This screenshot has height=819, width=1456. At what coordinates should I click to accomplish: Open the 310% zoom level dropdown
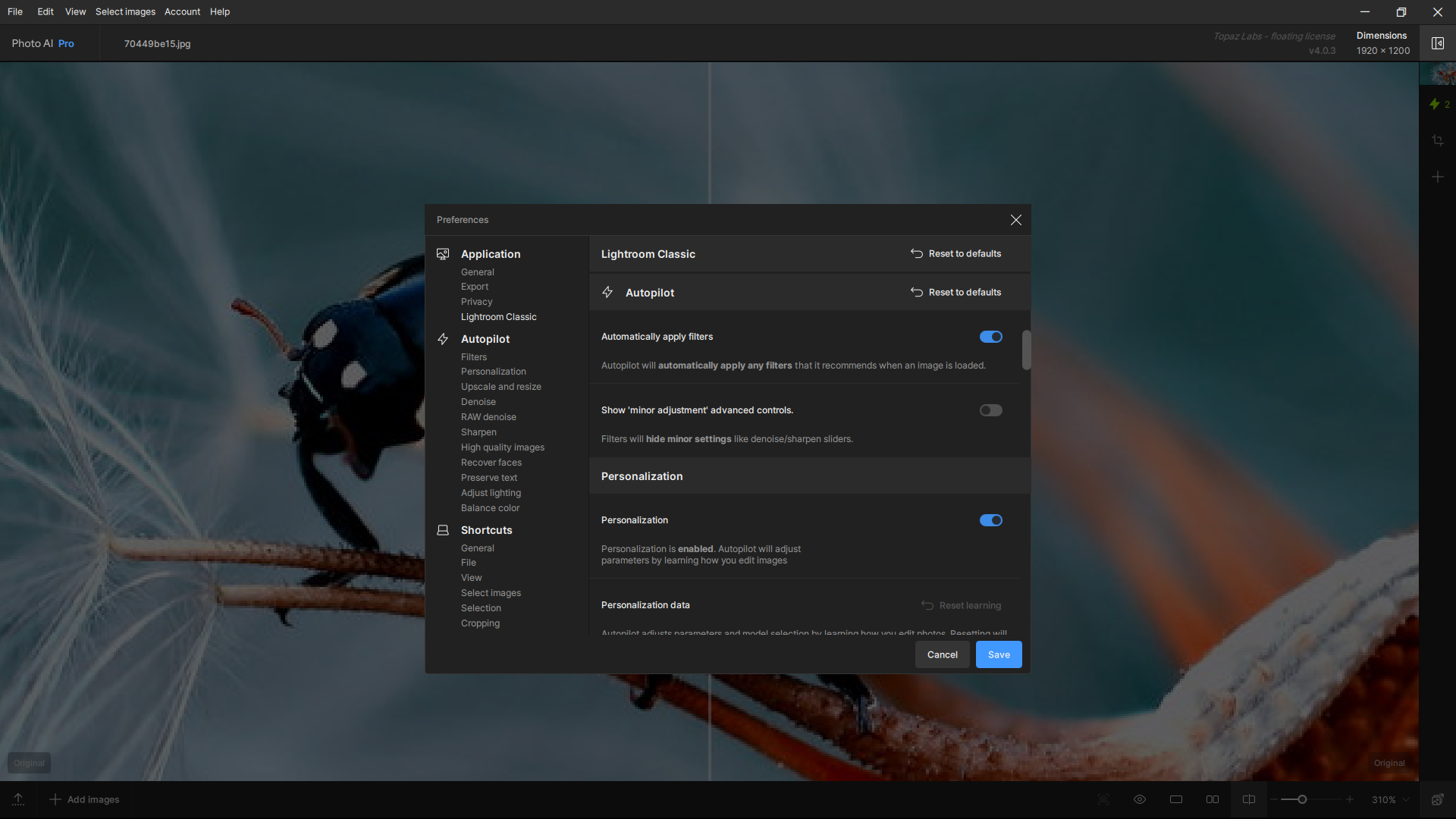tap(1391, 799)
